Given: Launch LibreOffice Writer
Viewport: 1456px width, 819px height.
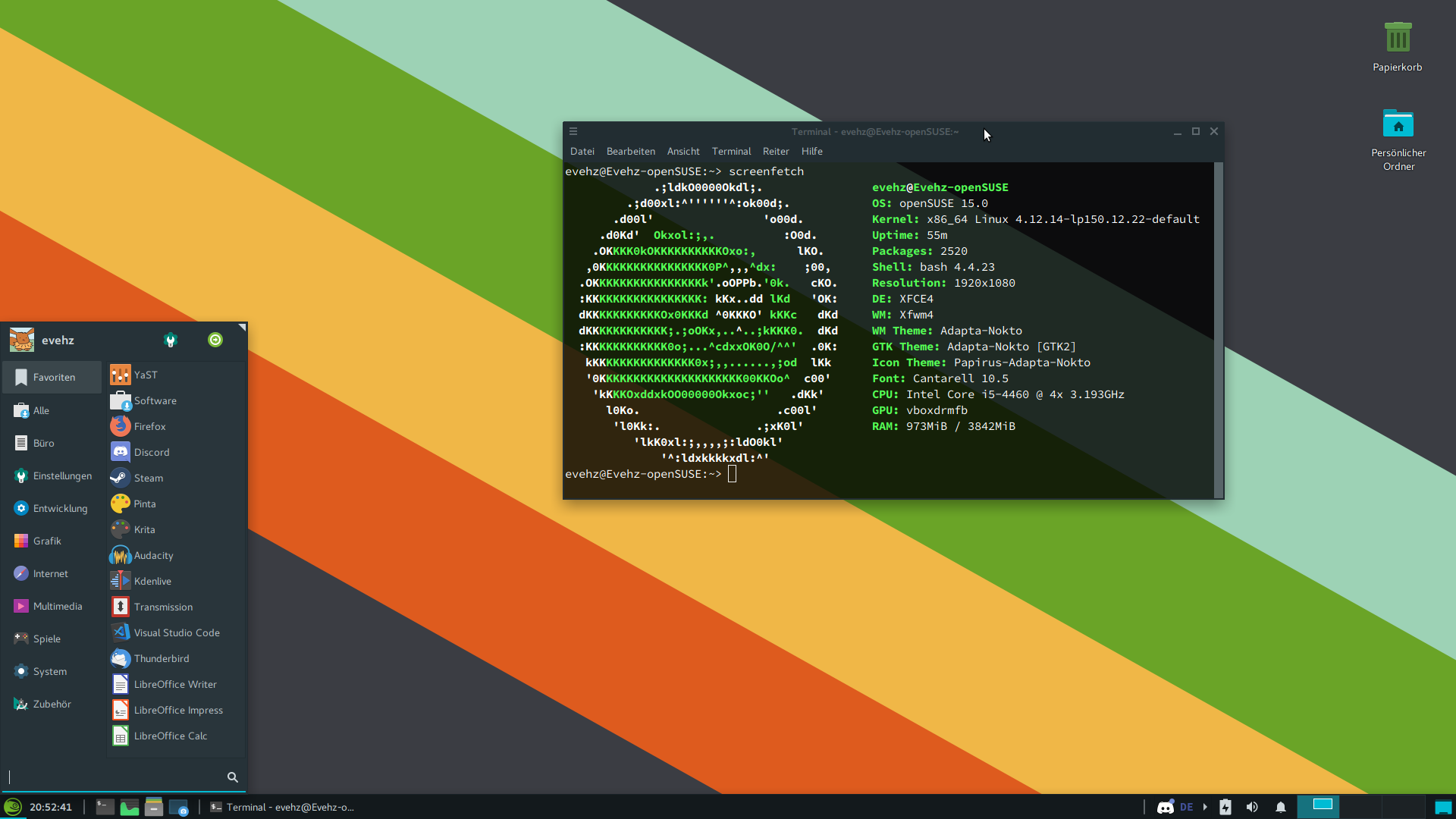Looking at the screenshot, I should pos(176,684).
